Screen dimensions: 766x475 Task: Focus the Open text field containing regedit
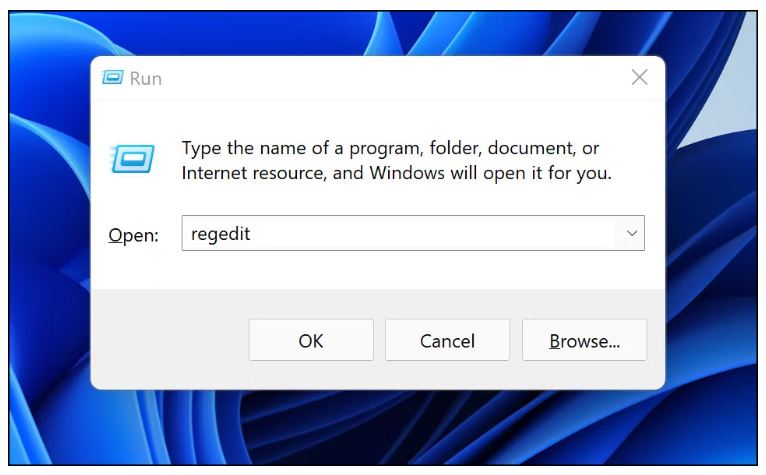pos(413,233)
